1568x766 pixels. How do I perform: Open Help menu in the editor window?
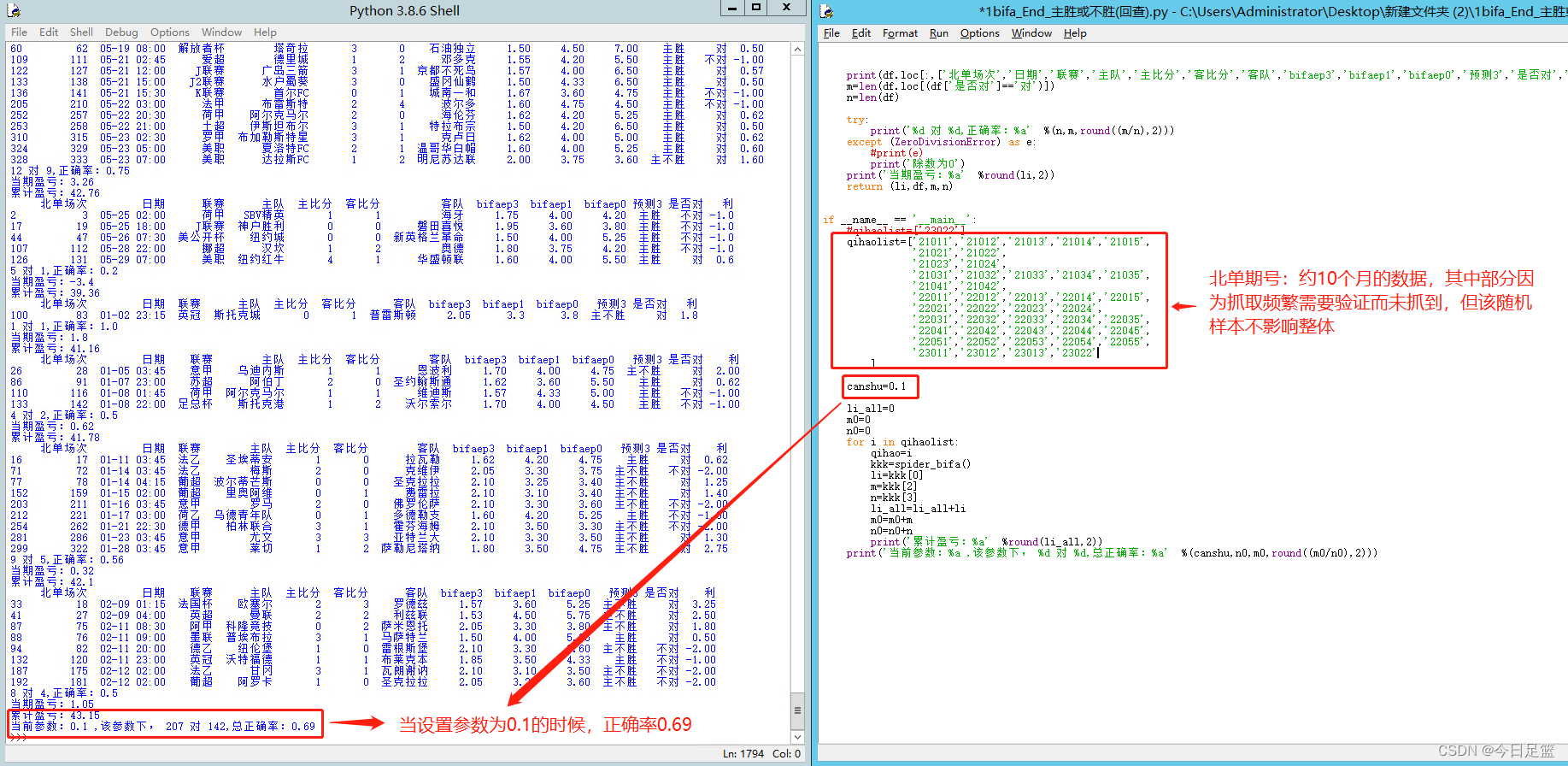tap(1075, 33)
